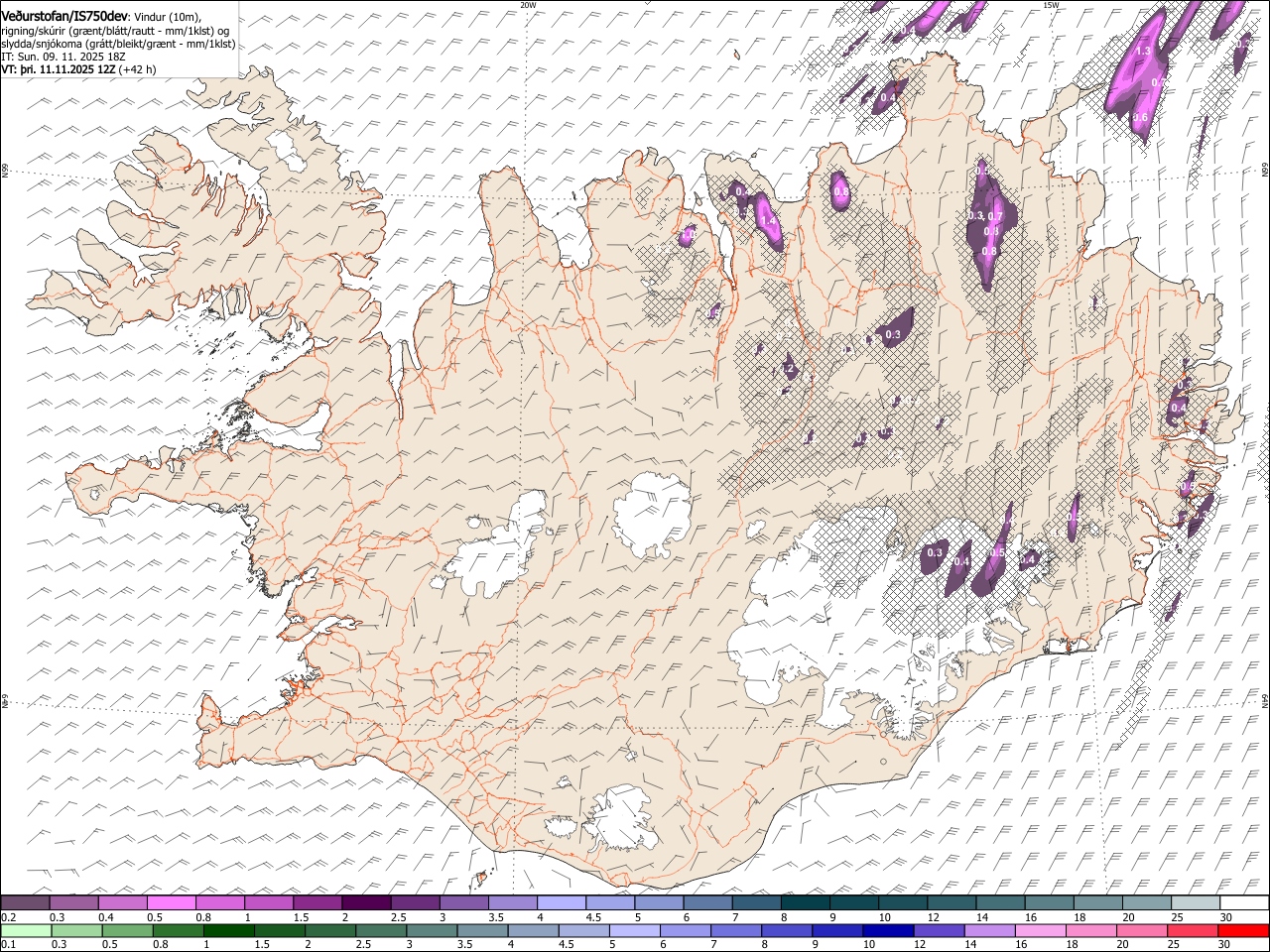The height and width of the screenshot is (952, 1270).
Task: Click the snow scale swatch between 14 and 16
Action: coord(999,902)
